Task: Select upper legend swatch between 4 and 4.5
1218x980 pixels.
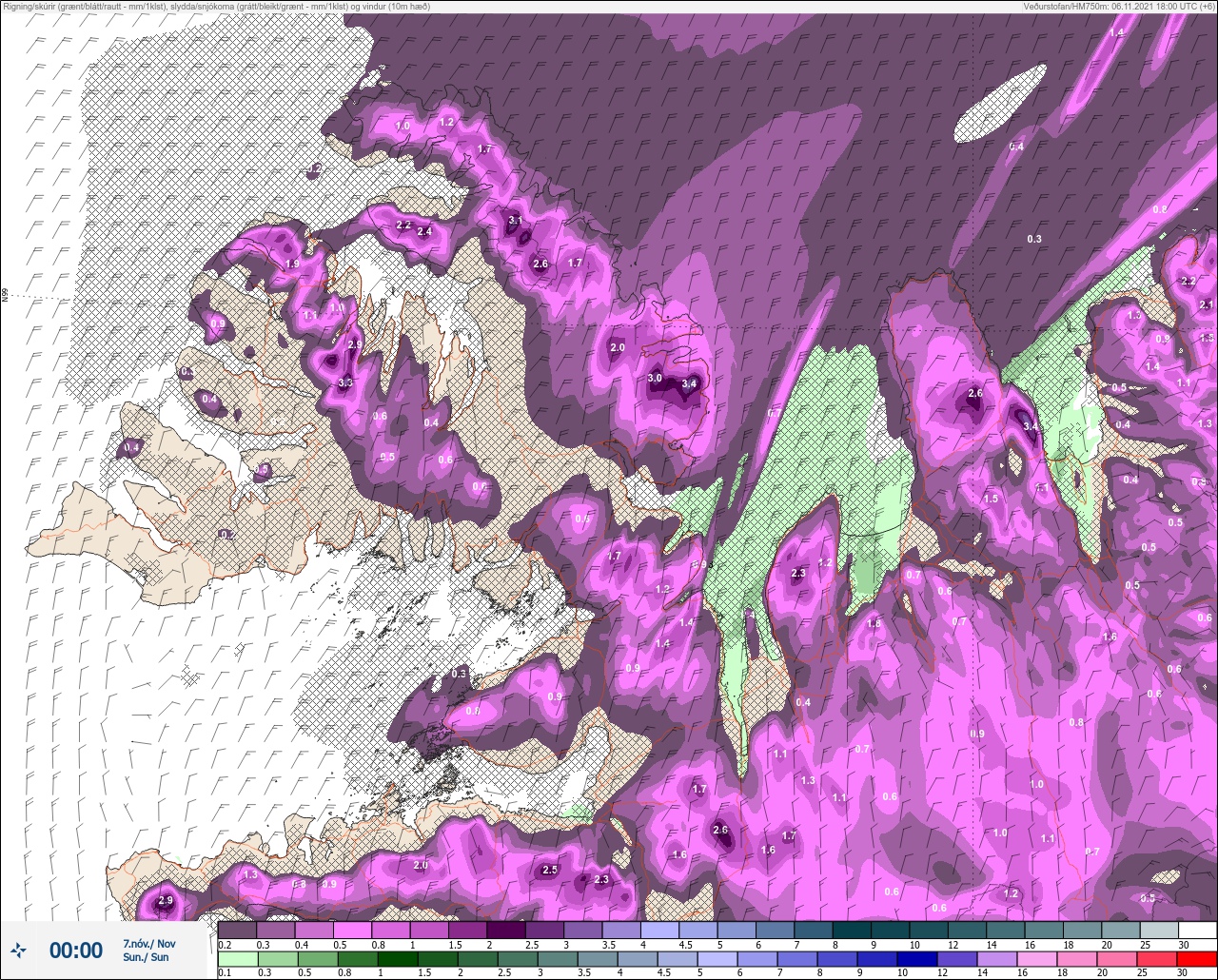Action: 659,930
